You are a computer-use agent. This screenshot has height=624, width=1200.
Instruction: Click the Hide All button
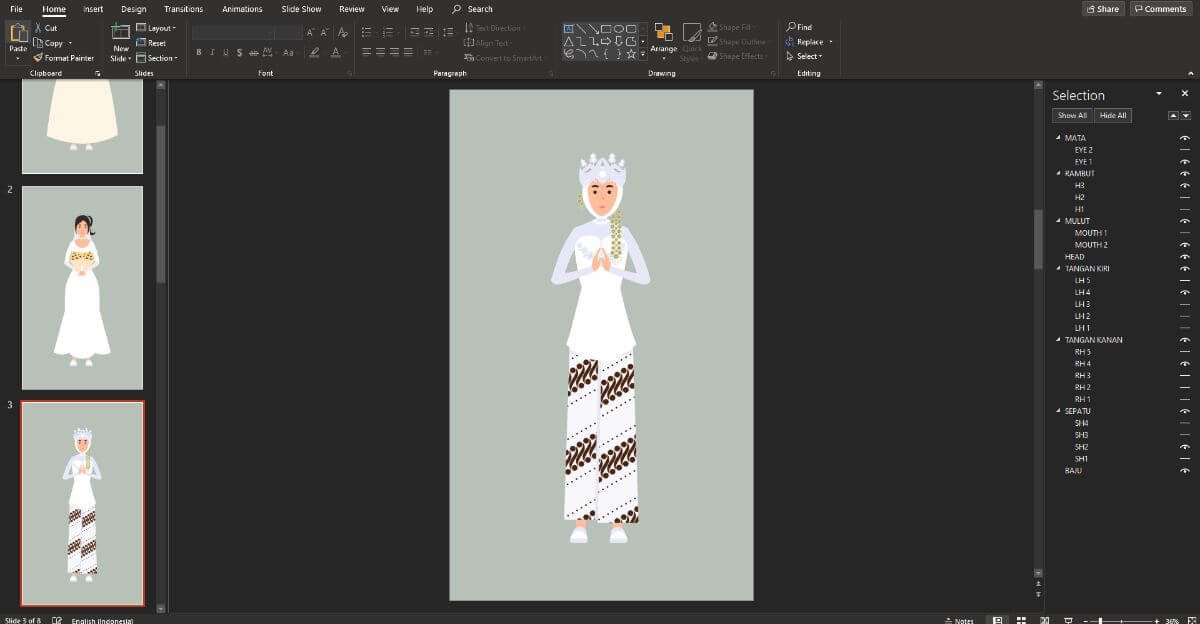[x=1113, y=115]
